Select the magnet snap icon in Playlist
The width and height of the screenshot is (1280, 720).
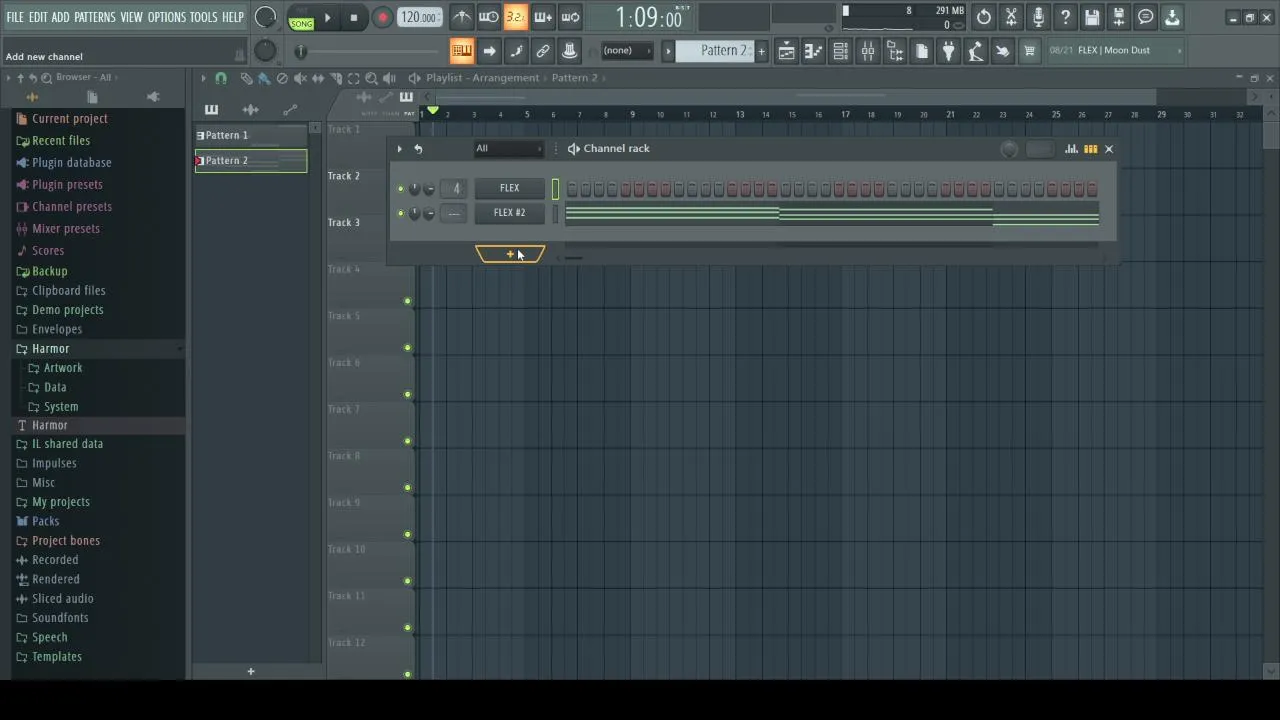pyautogui.click(x=221, y=78)
